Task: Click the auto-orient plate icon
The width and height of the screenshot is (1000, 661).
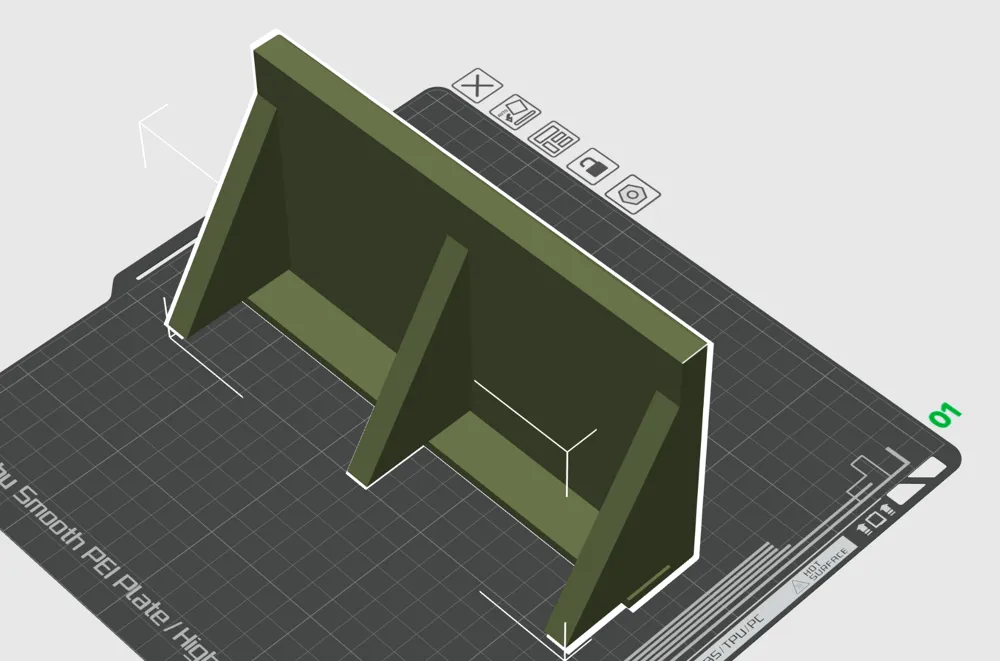Action: point(515,112)
